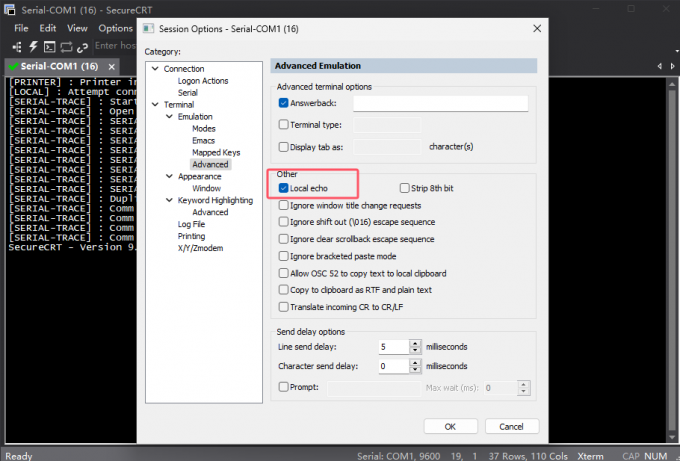Click the SecureCRT app icon in title bar
This screenshot has height=461, width=680.
(x=10, y=9)
